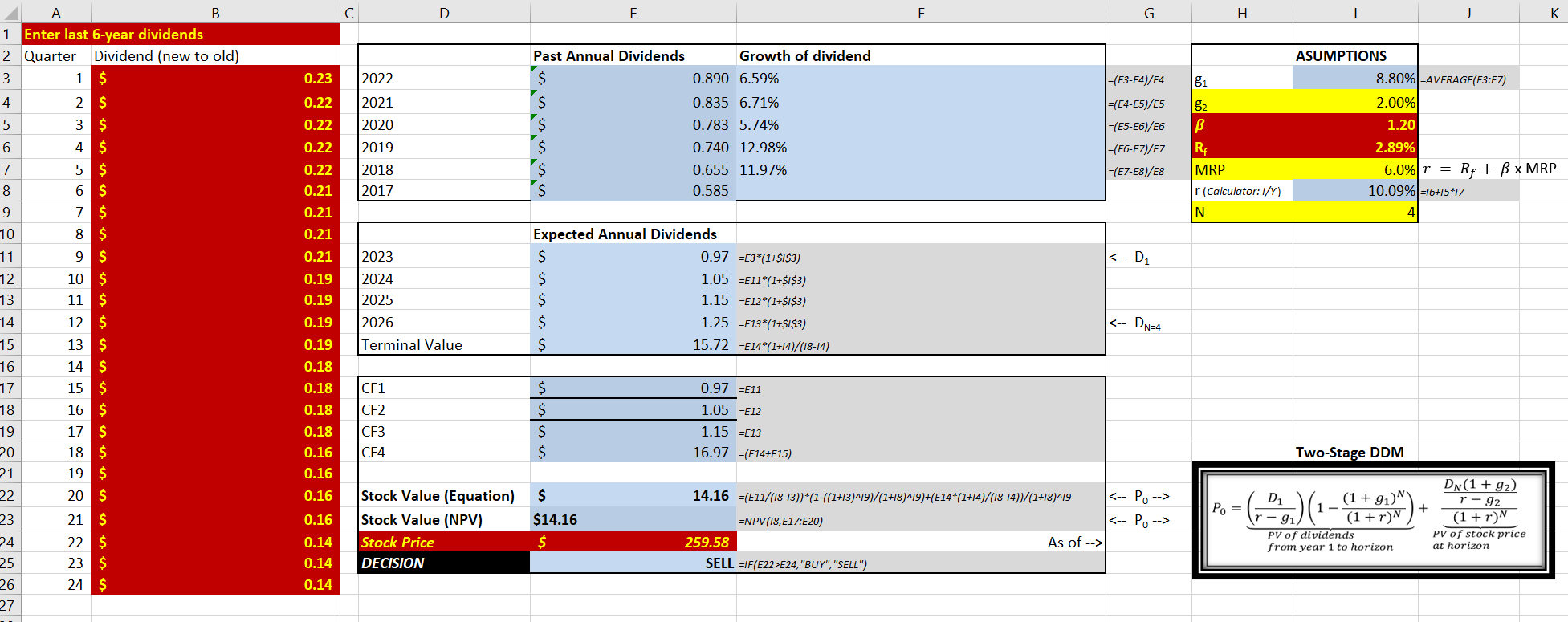This screenshot has width=1568, height=622.
Task: Select column H header
Action: pyautogui.click(x=1242, y=13)
